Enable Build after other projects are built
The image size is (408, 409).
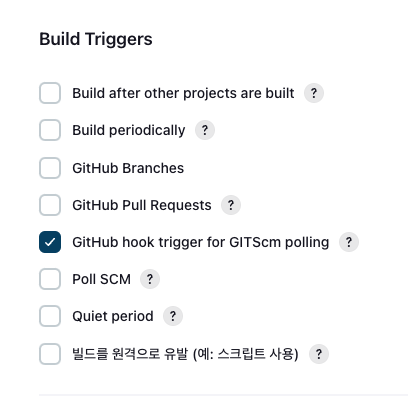coord(50,93)
